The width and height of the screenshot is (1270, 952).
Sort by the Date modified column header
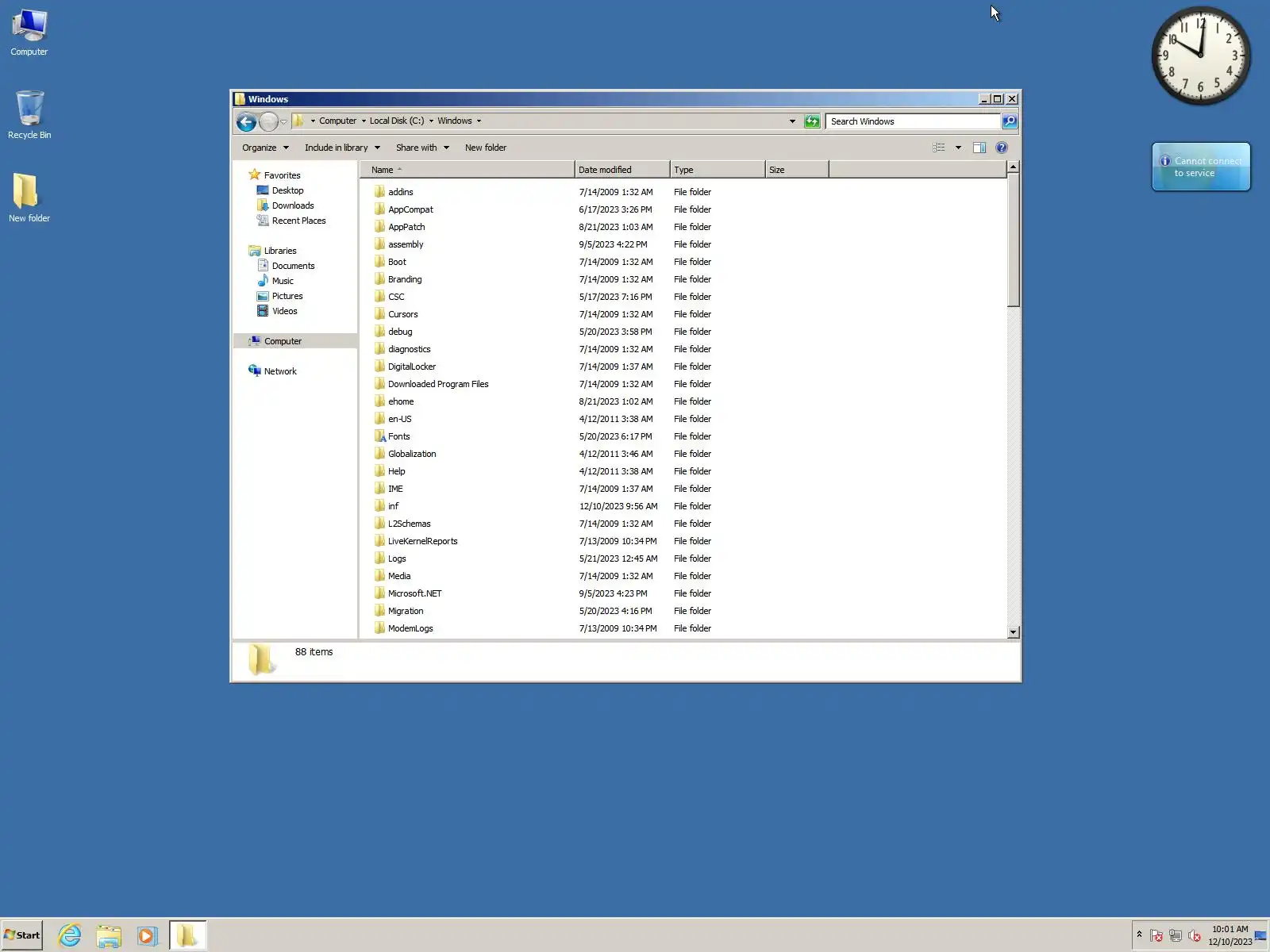[x=622, y=170]
